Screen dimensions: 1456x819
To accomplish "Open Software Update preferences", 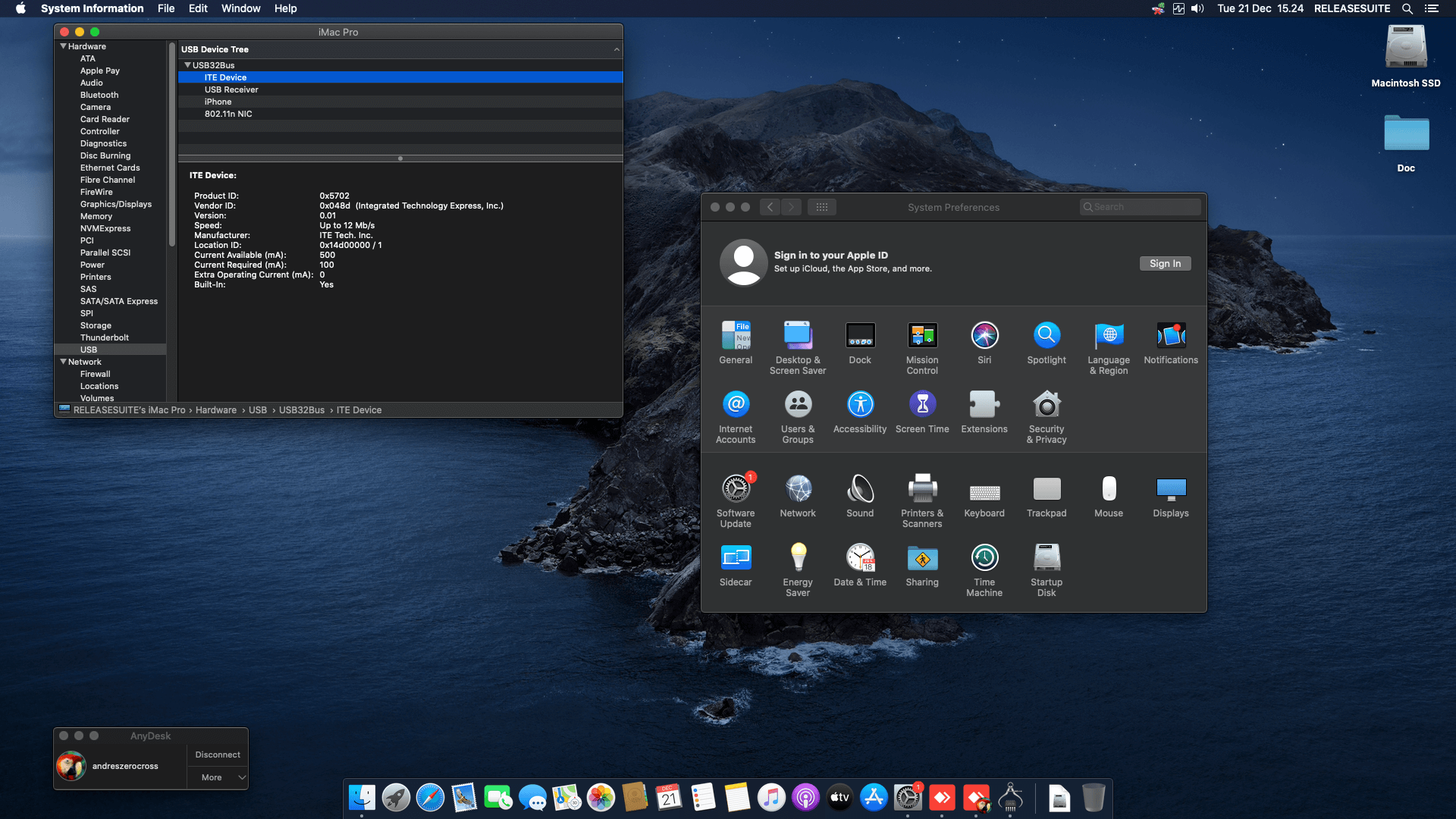I will (736, 501).
